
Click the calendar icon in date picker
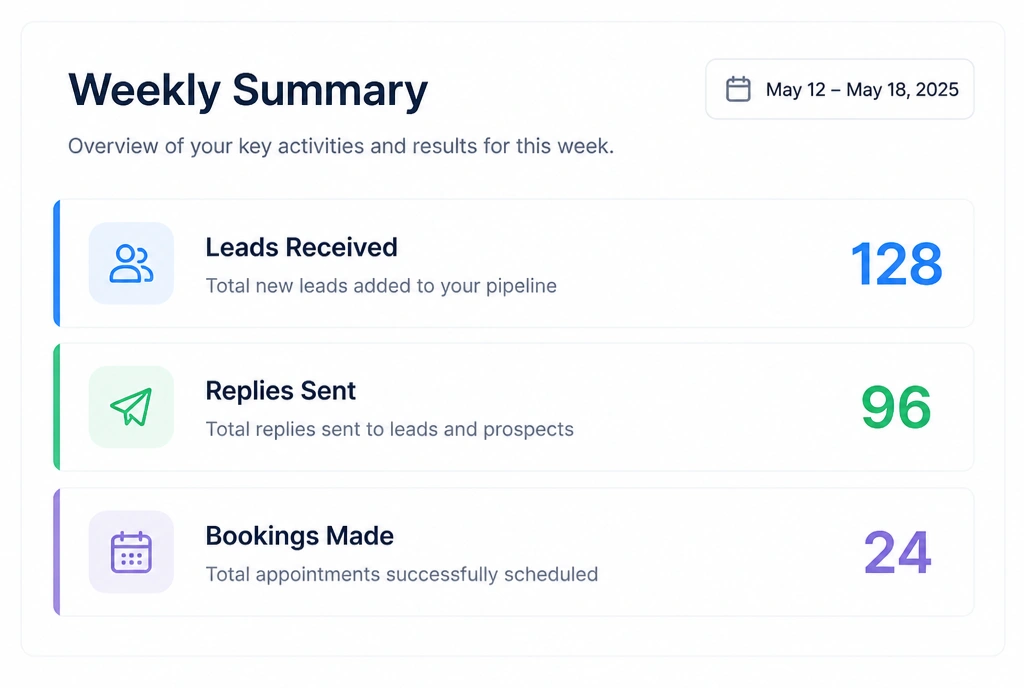point(738,89)
